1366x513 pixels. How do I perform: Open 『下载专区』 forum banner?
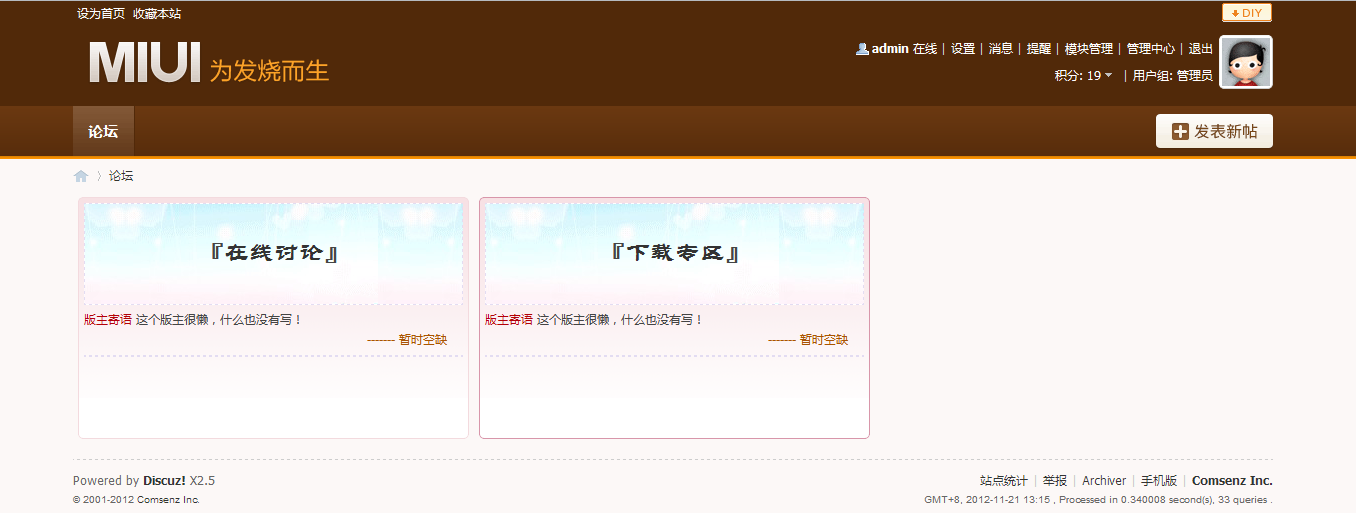[x=674, y=253]
